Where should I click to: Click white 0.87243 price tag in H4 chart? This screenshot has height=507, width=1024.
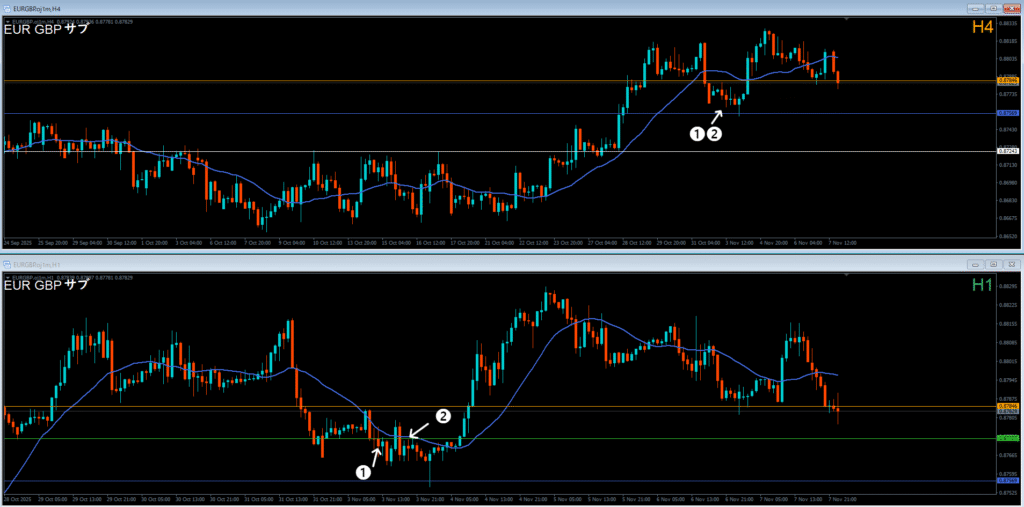click(1008, 152)
